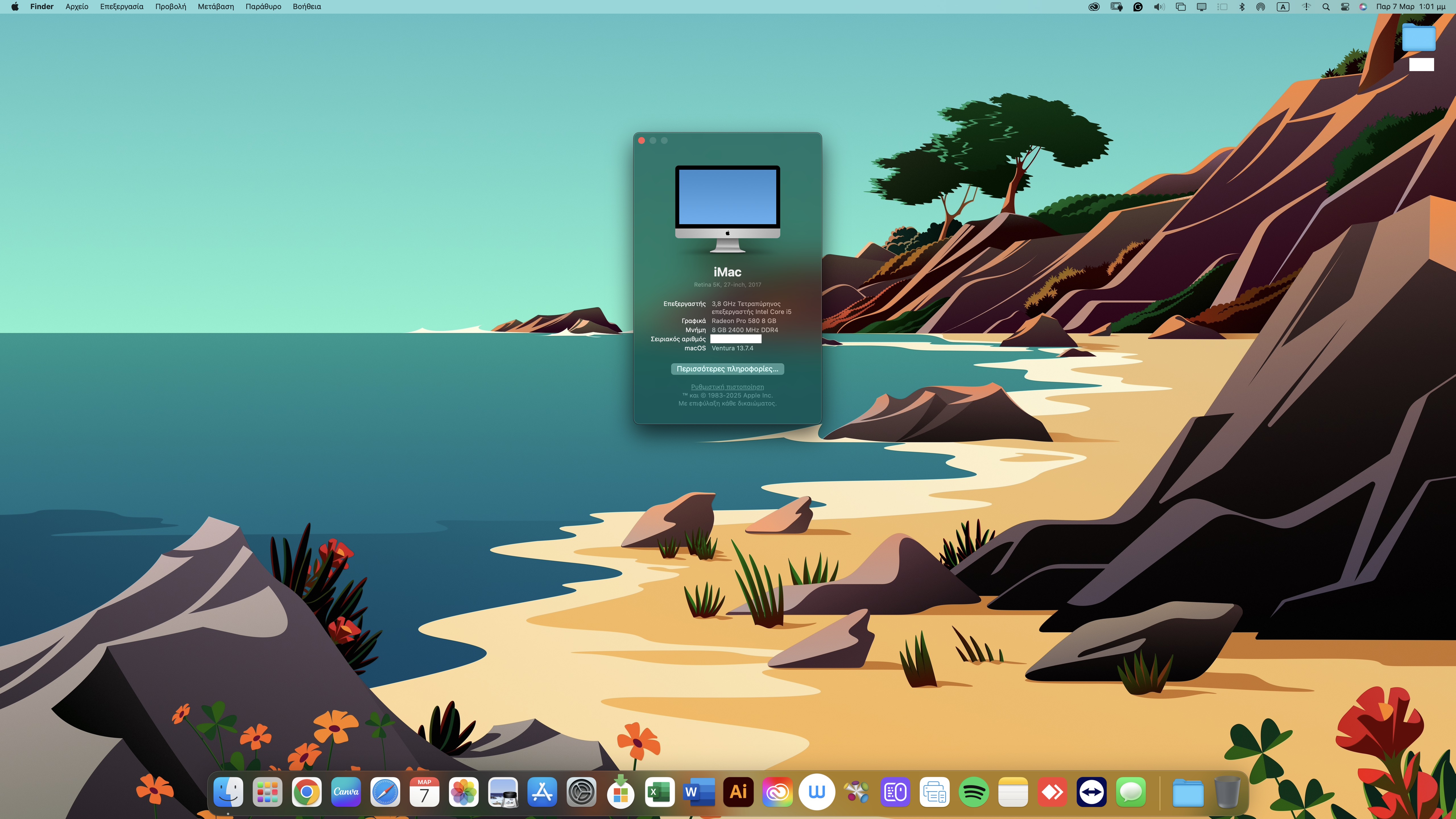Open the Trash in the Dock
1456x819 pixels.
click(1227, 792)
